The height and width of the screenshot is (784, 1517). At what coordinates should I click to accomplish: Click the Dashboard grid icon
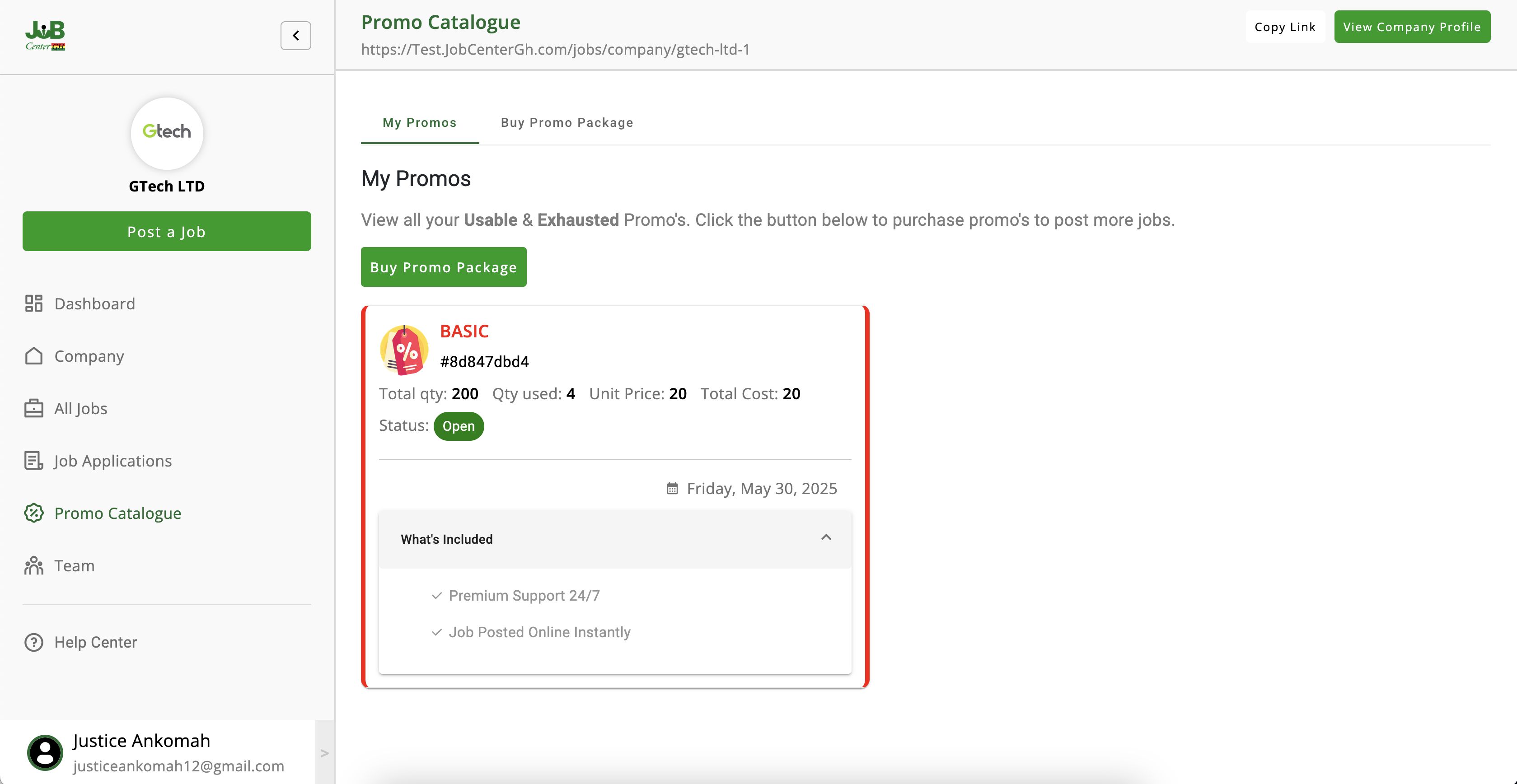[x=33, y=303]
